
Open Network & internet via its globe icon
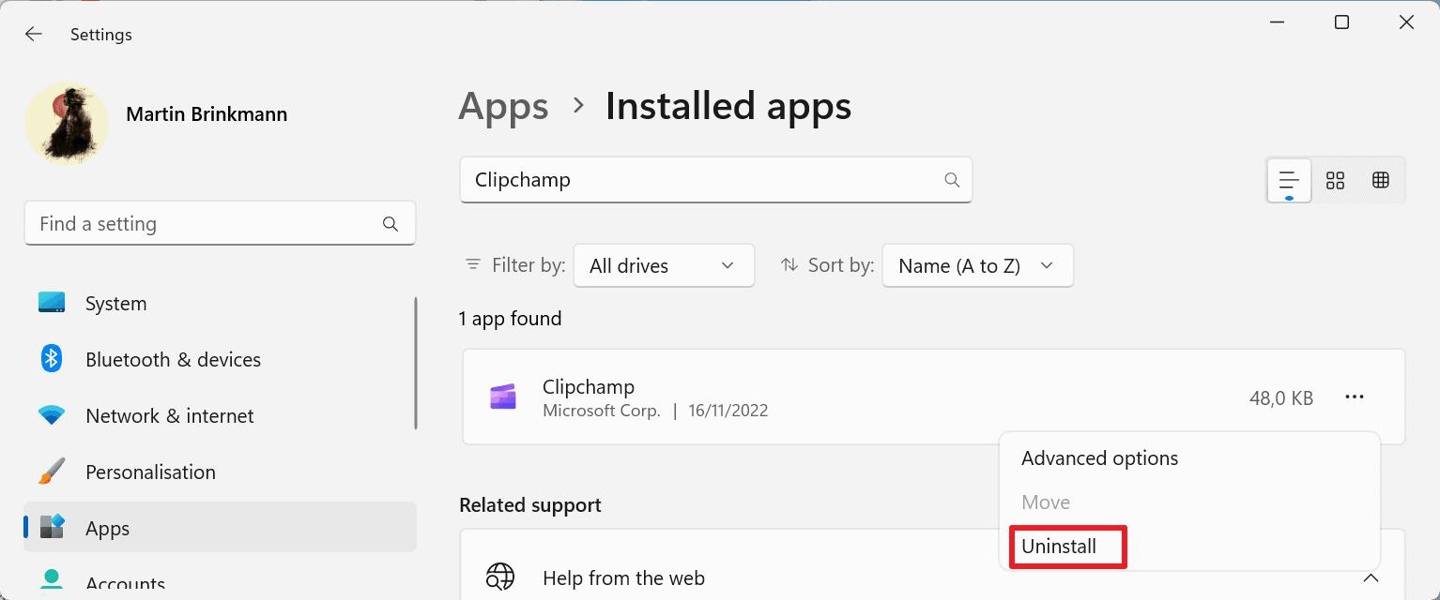tap(51, 415)
